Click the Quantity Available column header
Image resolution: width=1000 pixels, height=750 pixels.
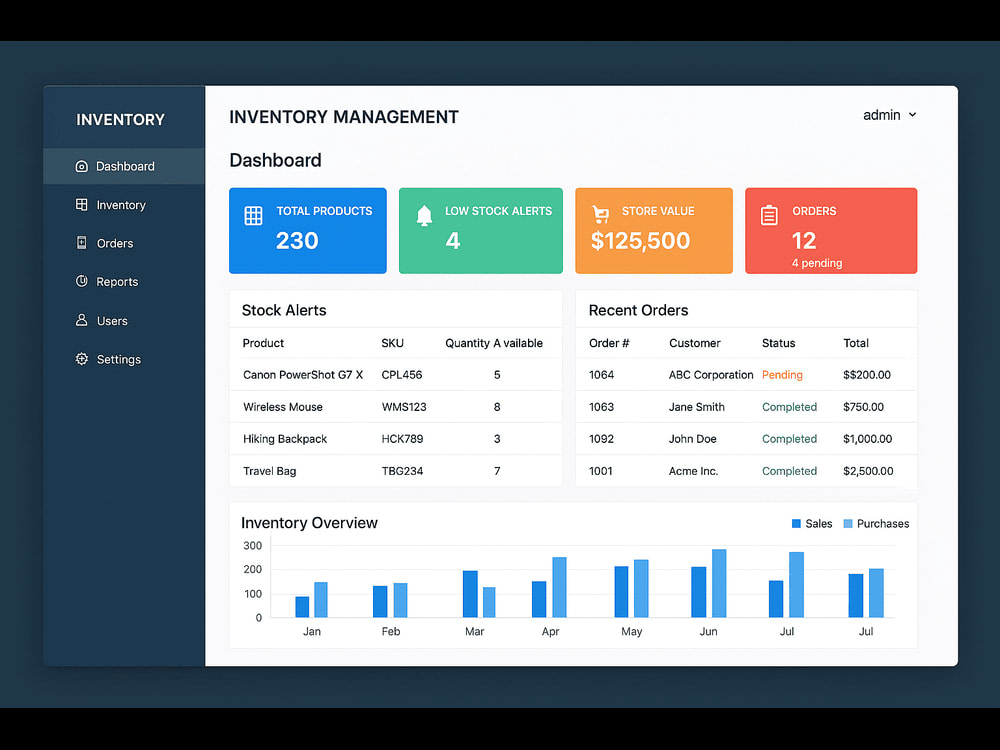(x=494, y=343)
